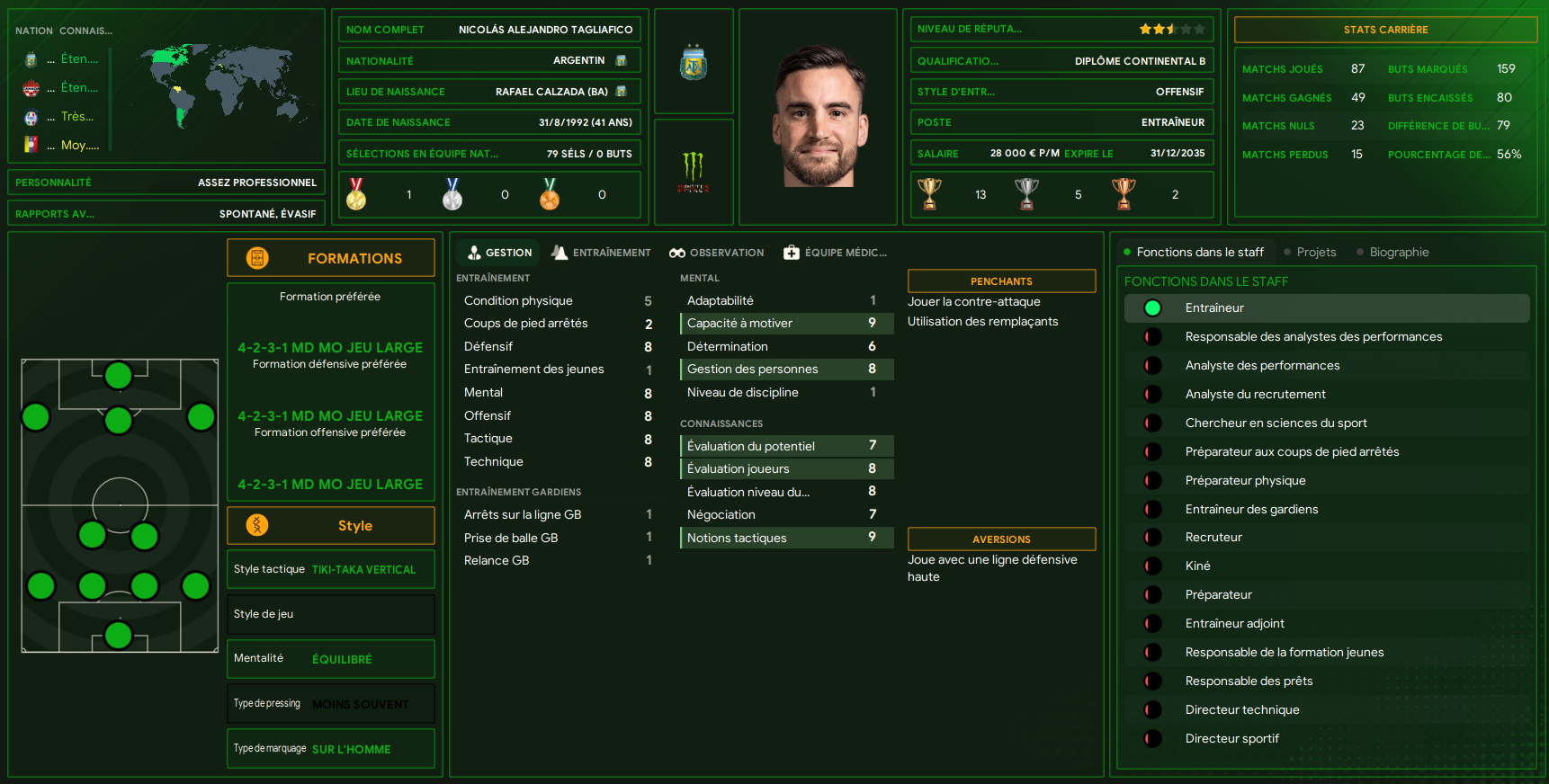Click the Argentina flag beside nationality
The image size is (1549, 784).
621,60
